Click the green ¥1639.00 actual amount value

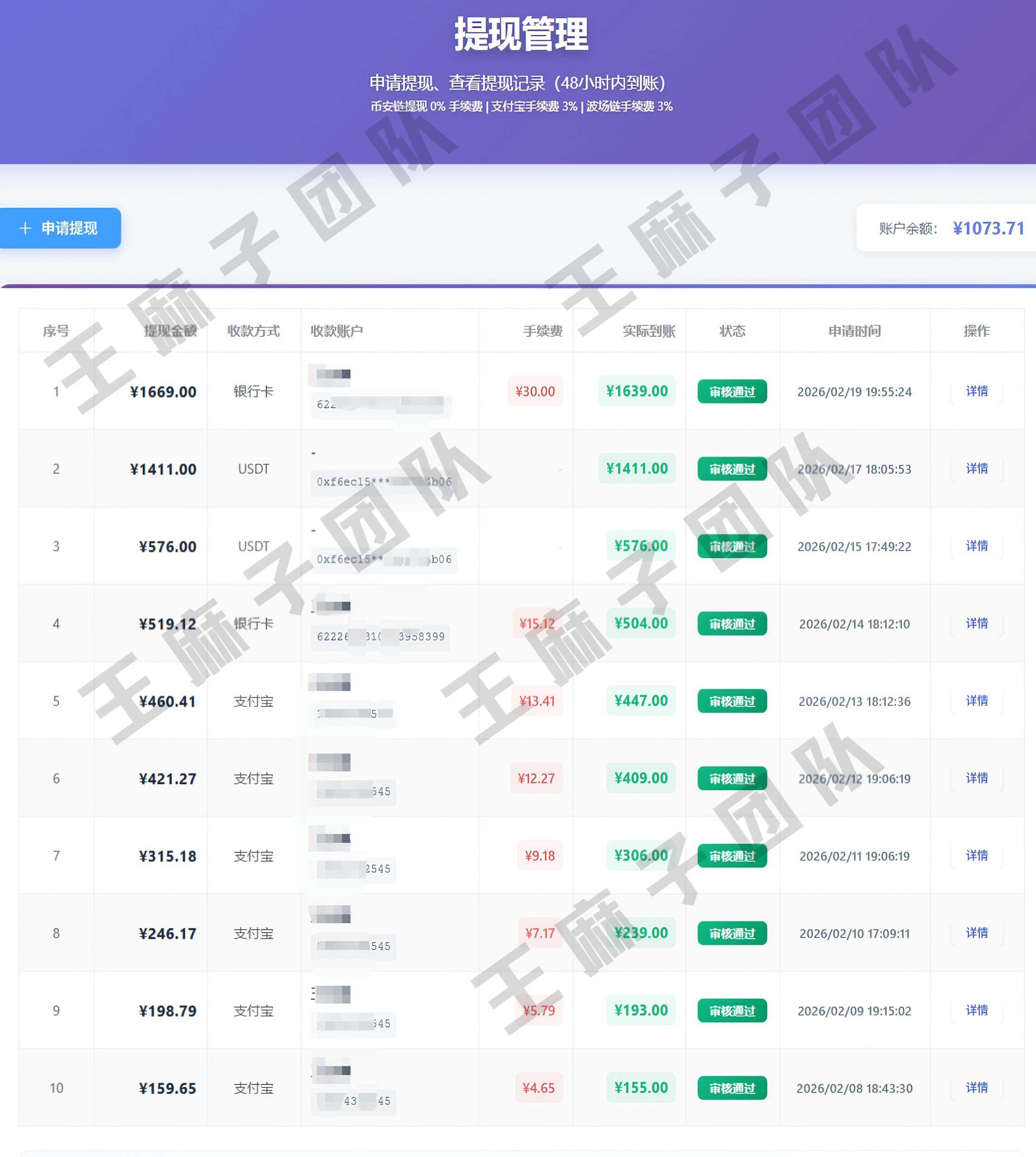tap(637, 391)
